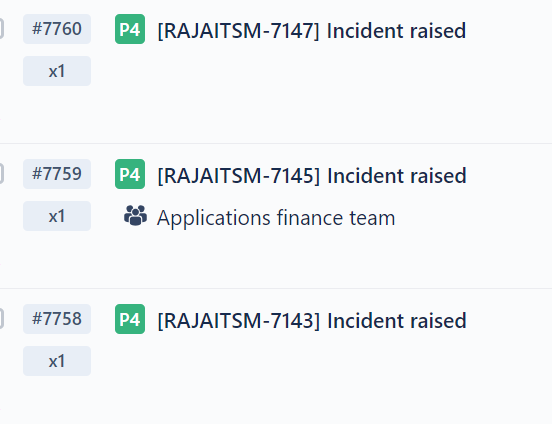Image resolution: width=552 pixels, height=424 pixels.
Task: Open the [RAJAITSM-7147] Incident raised alert
Action: point(312,31)
